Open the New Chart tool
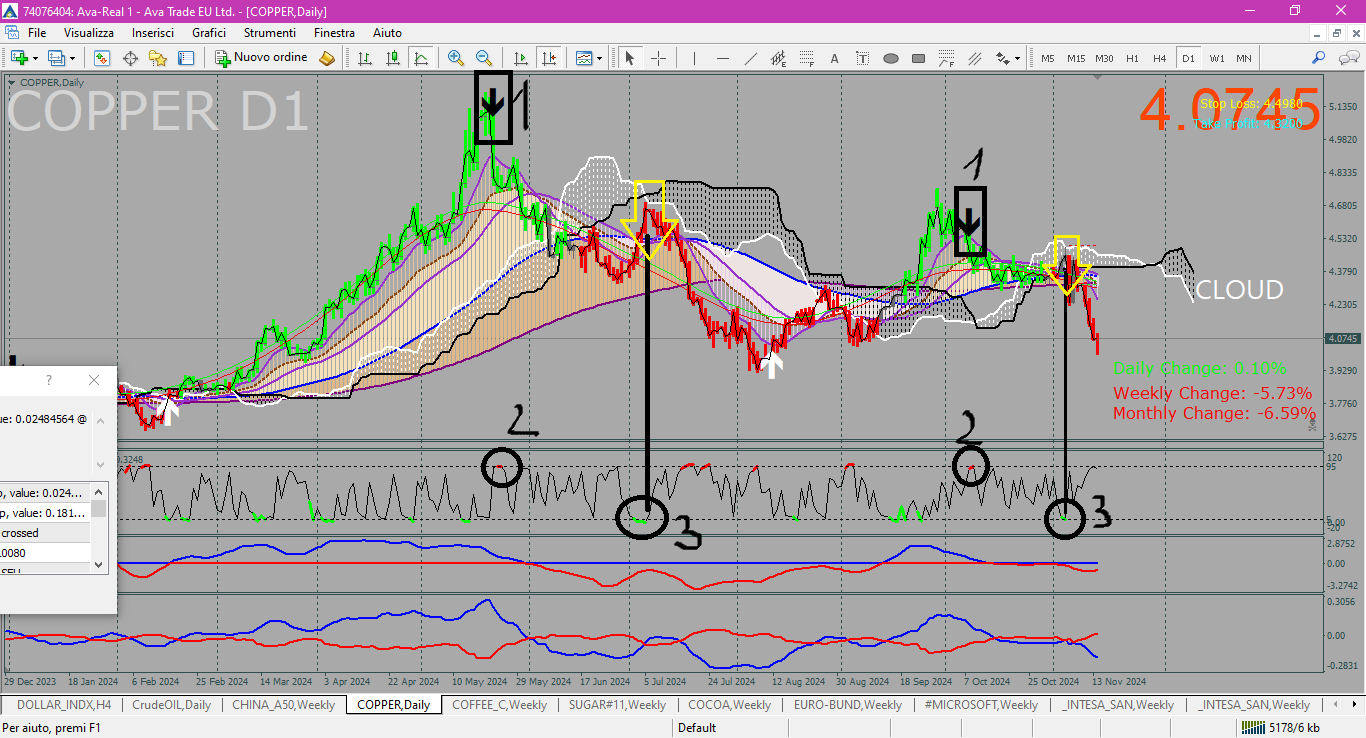The image size is (1366, 738). click(x=19, y=58)
